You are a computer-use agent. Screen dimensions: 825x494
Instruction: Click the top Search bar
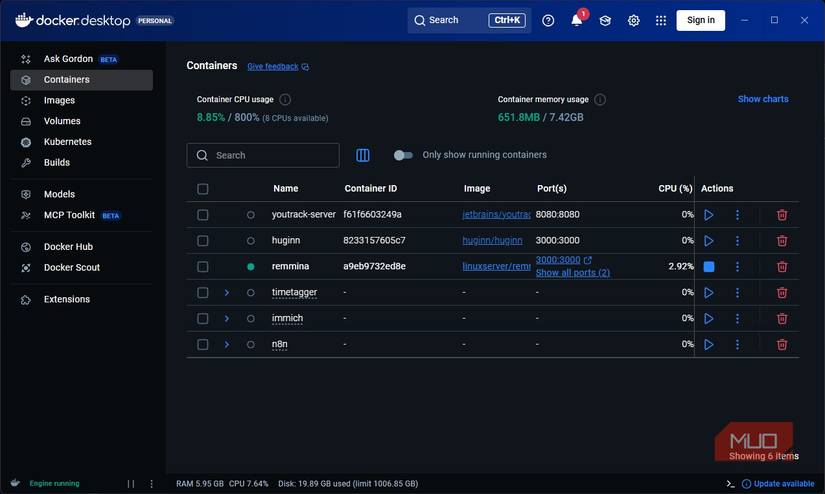(x=469, y=21)
